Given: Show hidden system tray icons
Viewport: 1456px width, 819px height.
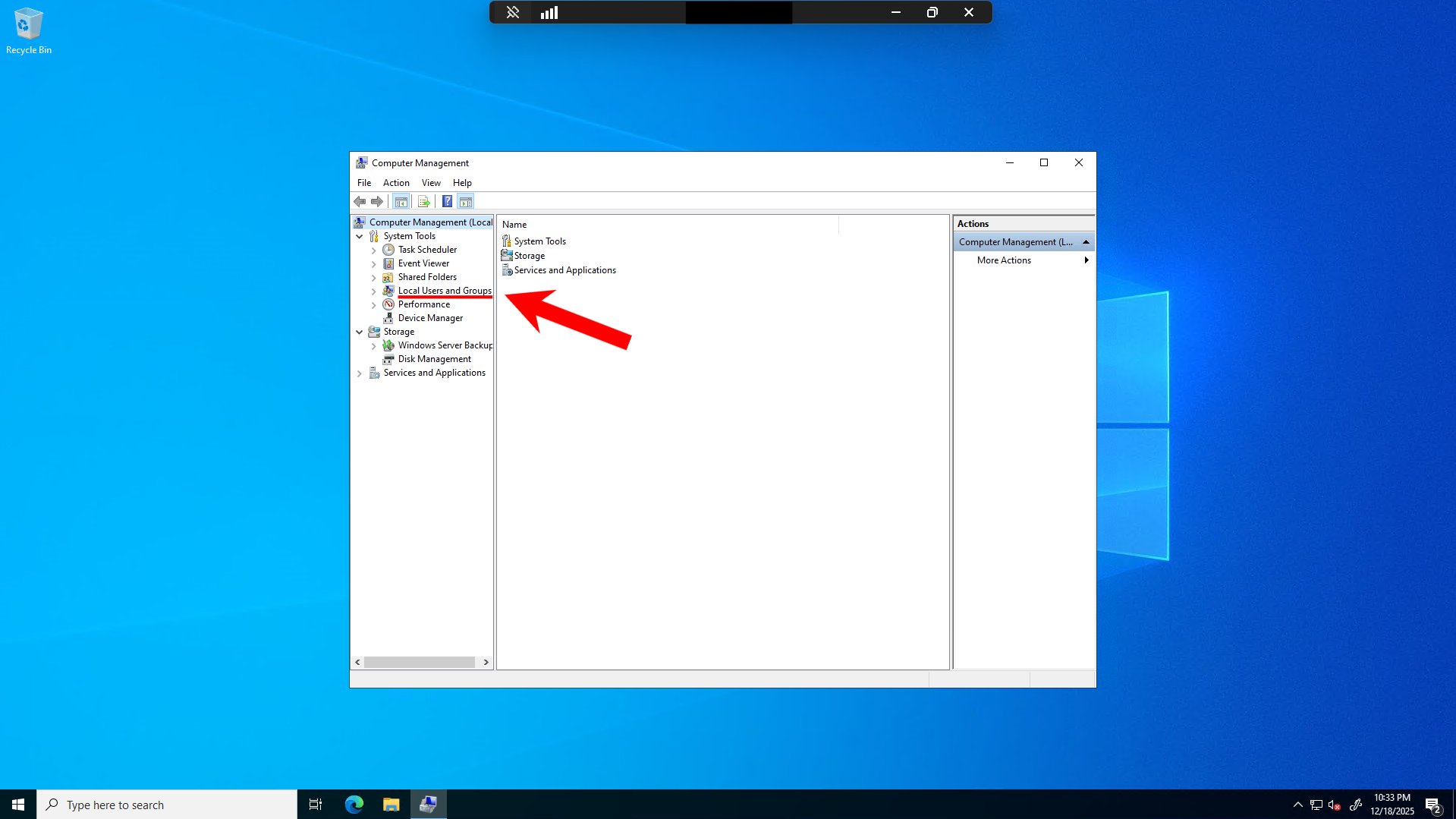Looking at the screenshot, I should coord(1298,805).
